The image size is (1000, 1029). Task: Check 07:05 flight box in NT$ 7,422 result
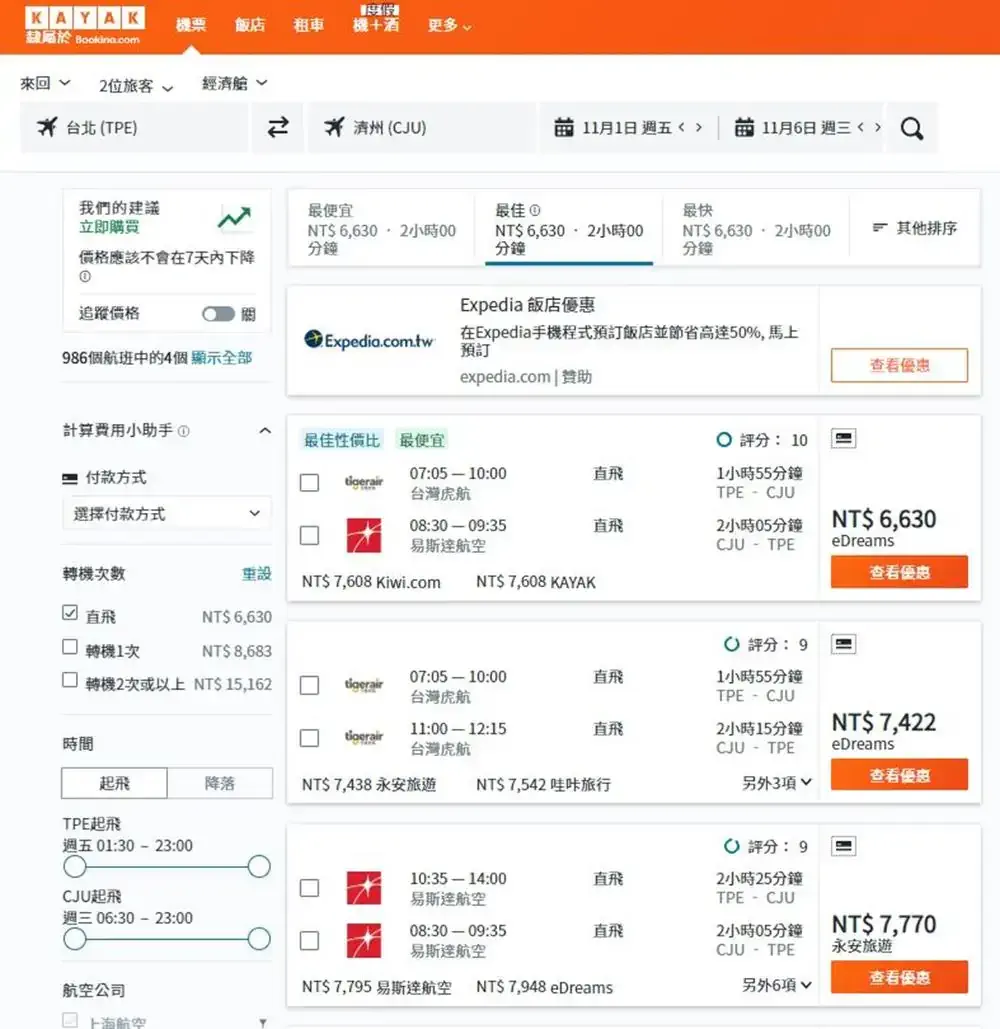(x=309, y=686)
